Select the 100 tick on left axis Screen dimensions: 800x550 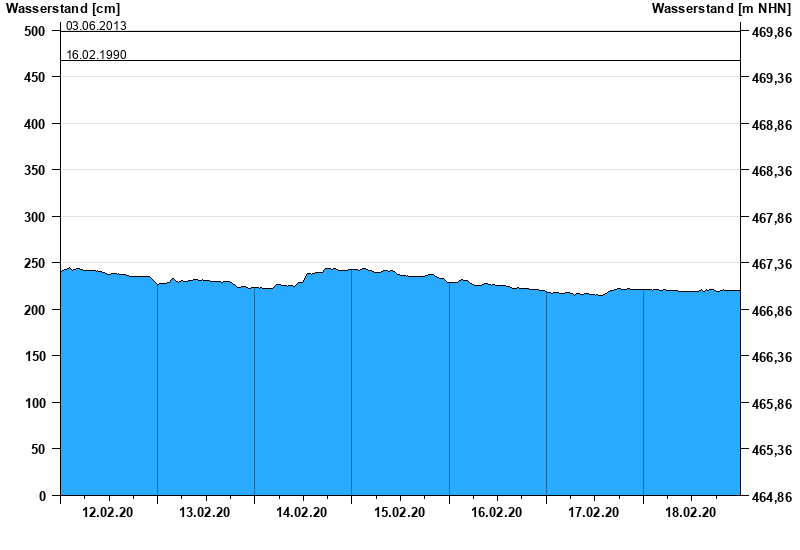pyautogui.click(x=35, y=403)
